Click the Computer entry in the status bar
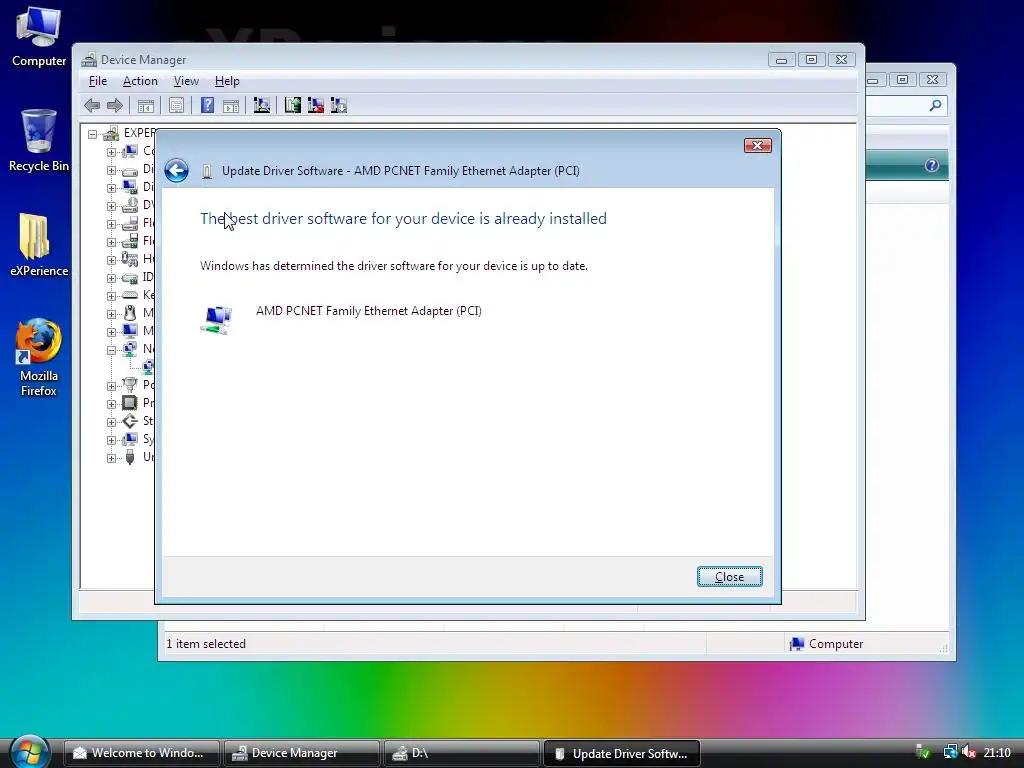Screen dimensions: 1024x768 pos(827,644)
